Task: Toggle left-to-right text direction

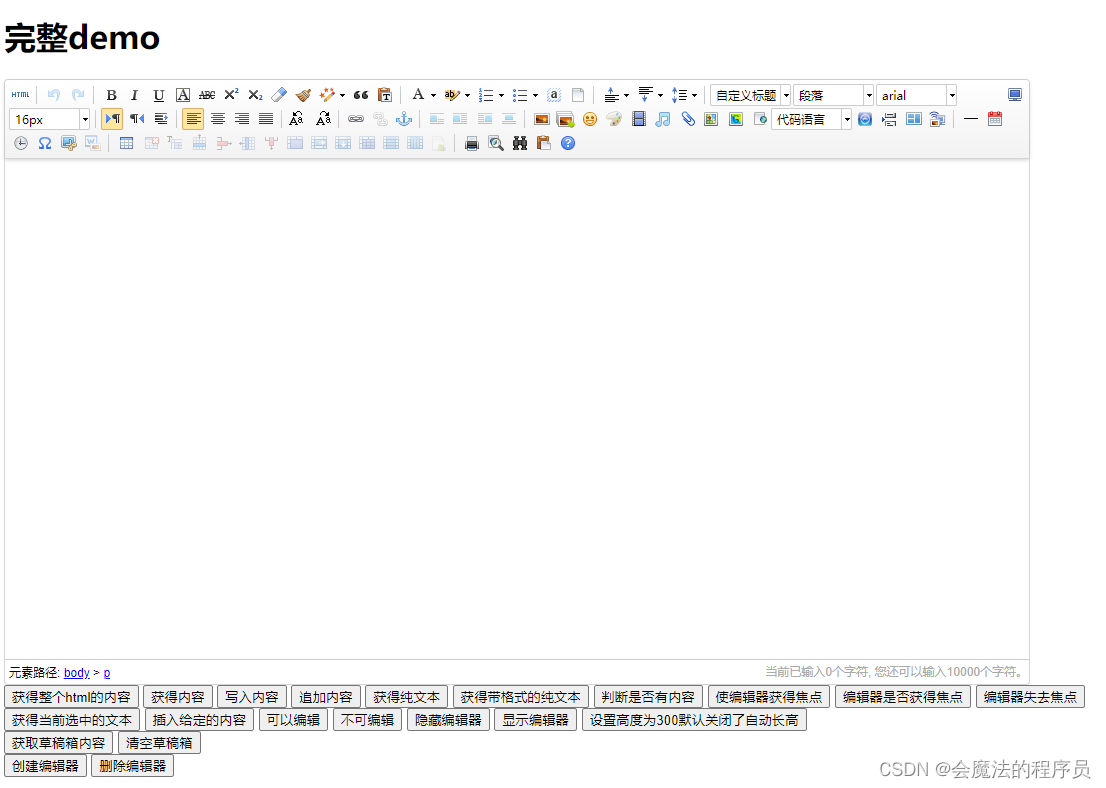Action: tap(112, 119)
